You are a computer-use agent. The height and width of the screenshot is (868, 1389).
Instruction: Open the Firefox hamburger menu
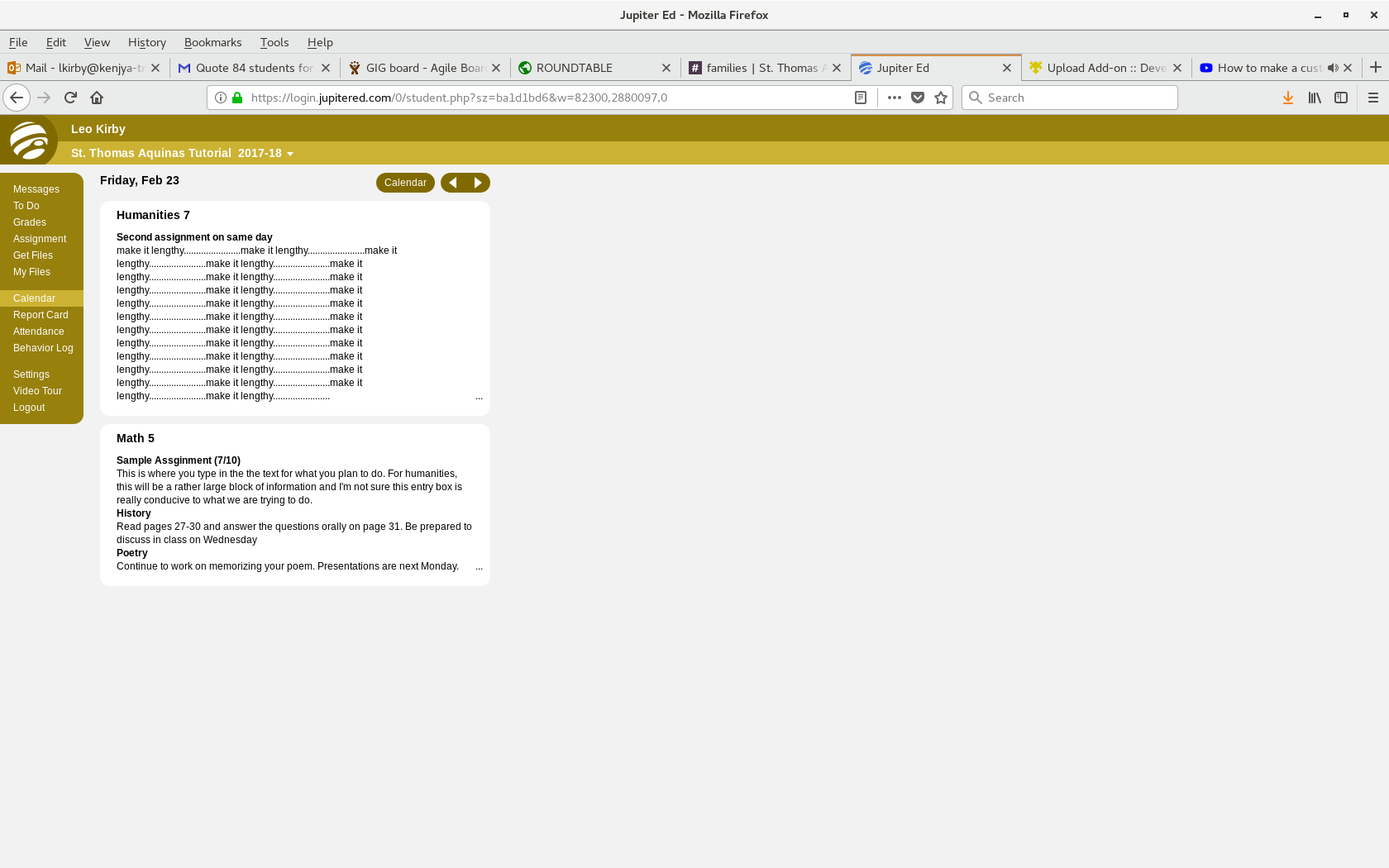pos(1373,98)
